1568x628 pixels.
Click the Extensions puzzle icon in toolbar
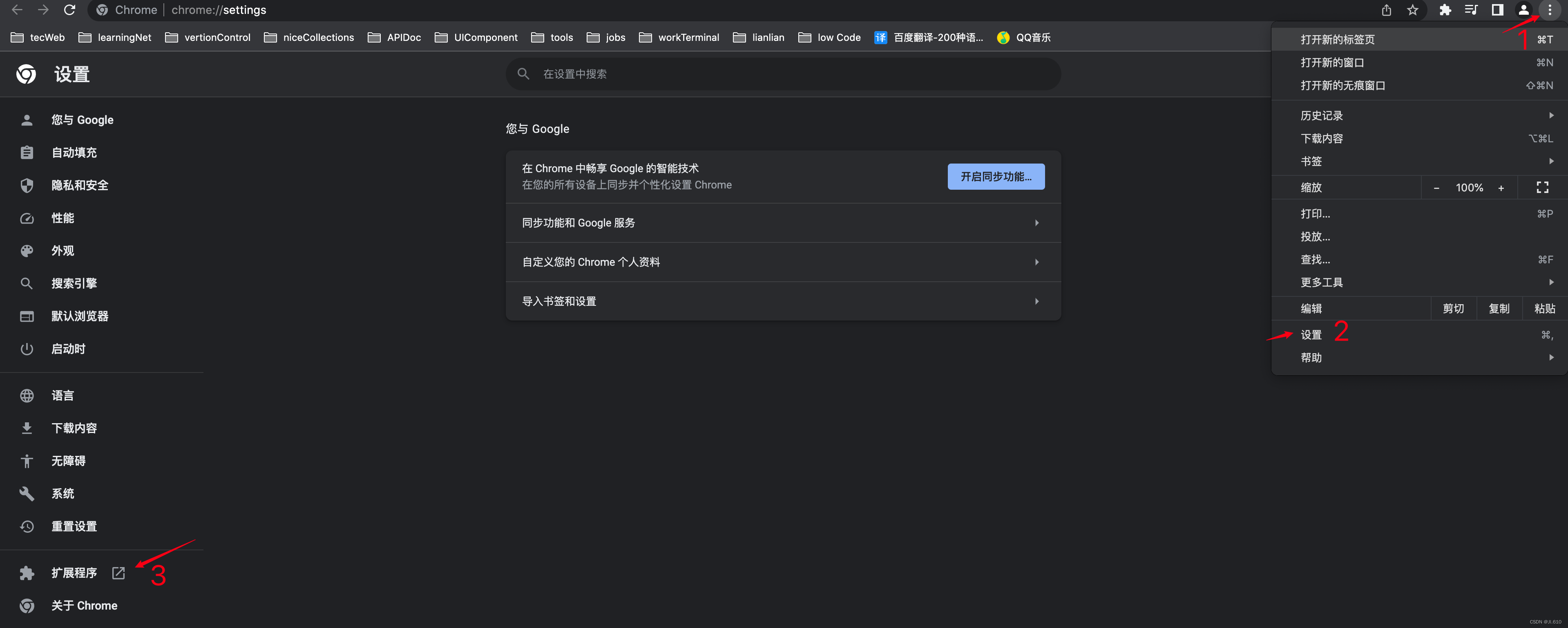(x=1445, y=10)
